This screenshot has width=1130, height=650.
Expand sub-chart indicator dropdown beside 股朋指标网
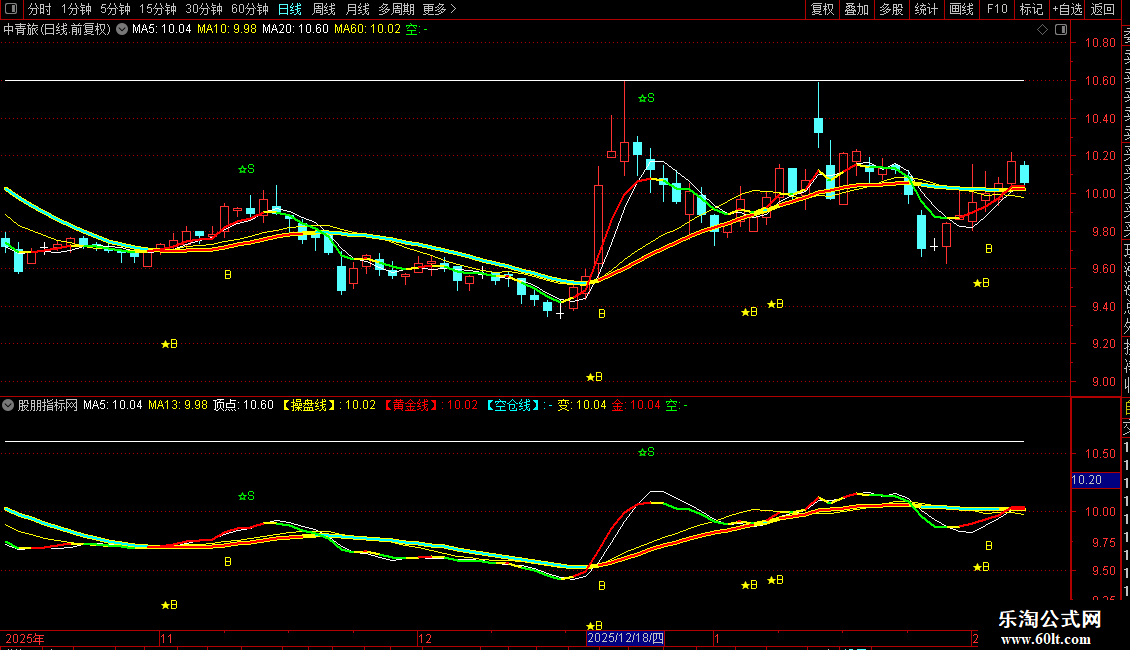coord(8,405)
